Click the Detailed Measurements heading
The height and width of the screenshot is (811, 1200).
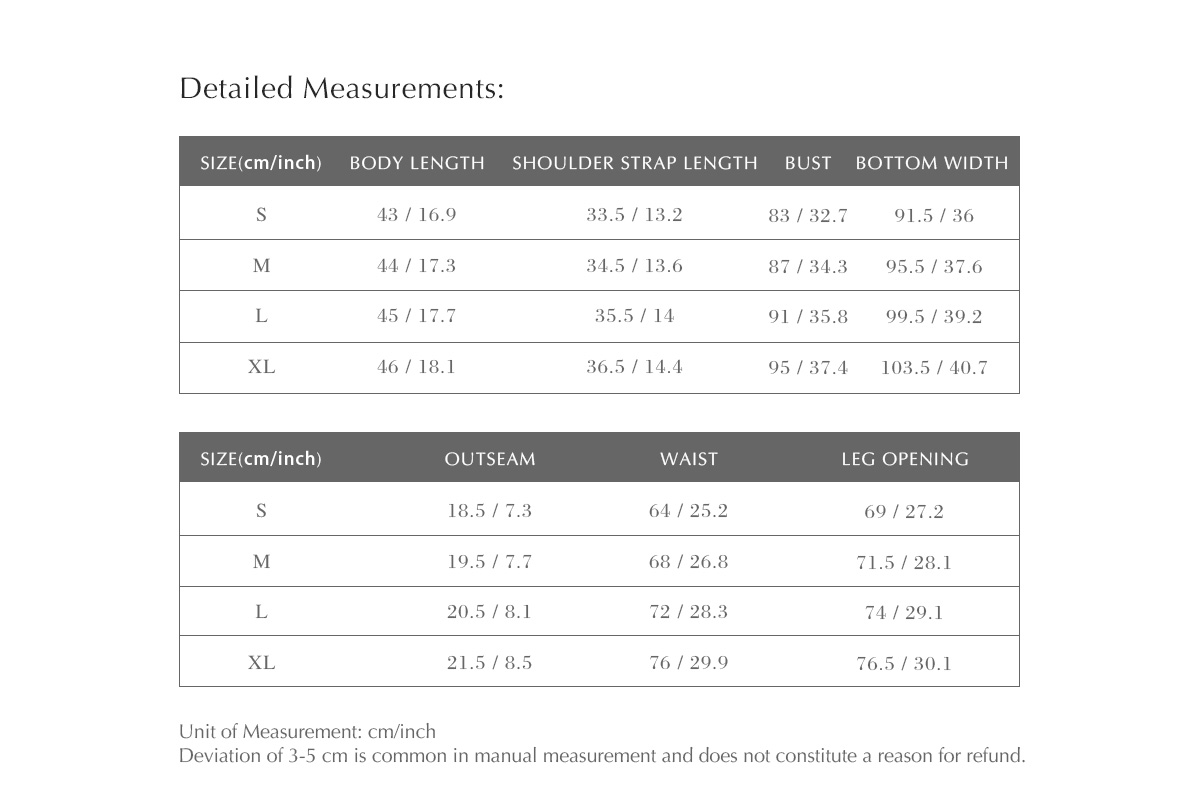(x=341, y=89)
